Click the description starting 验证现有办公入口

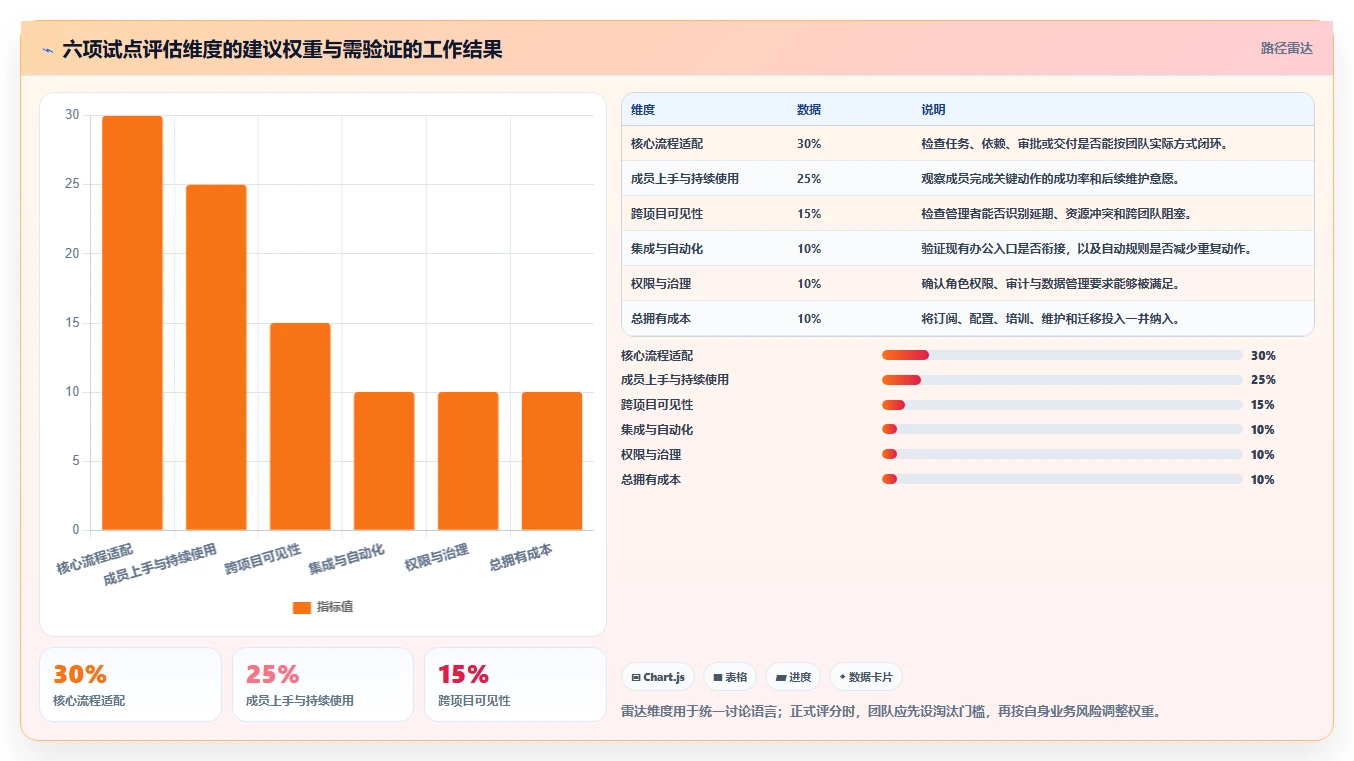pyautogui.click(x=1087, y=249)
